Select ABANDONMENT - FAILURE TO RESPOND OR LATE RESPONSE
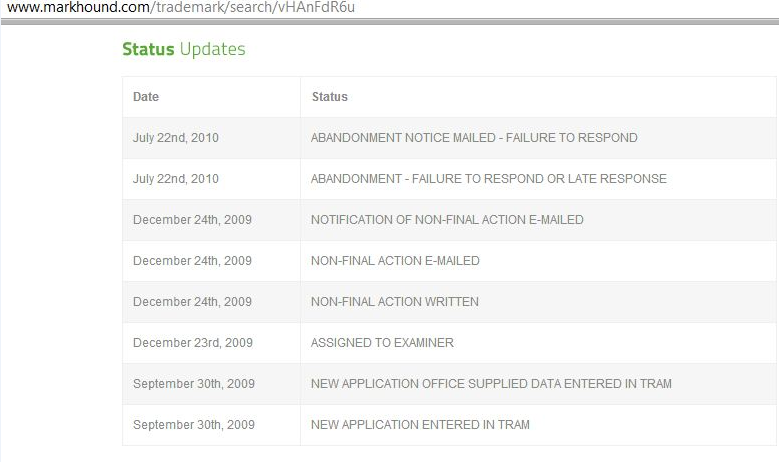779x462 pixels. pyautogui.click(x=488, y=179)
